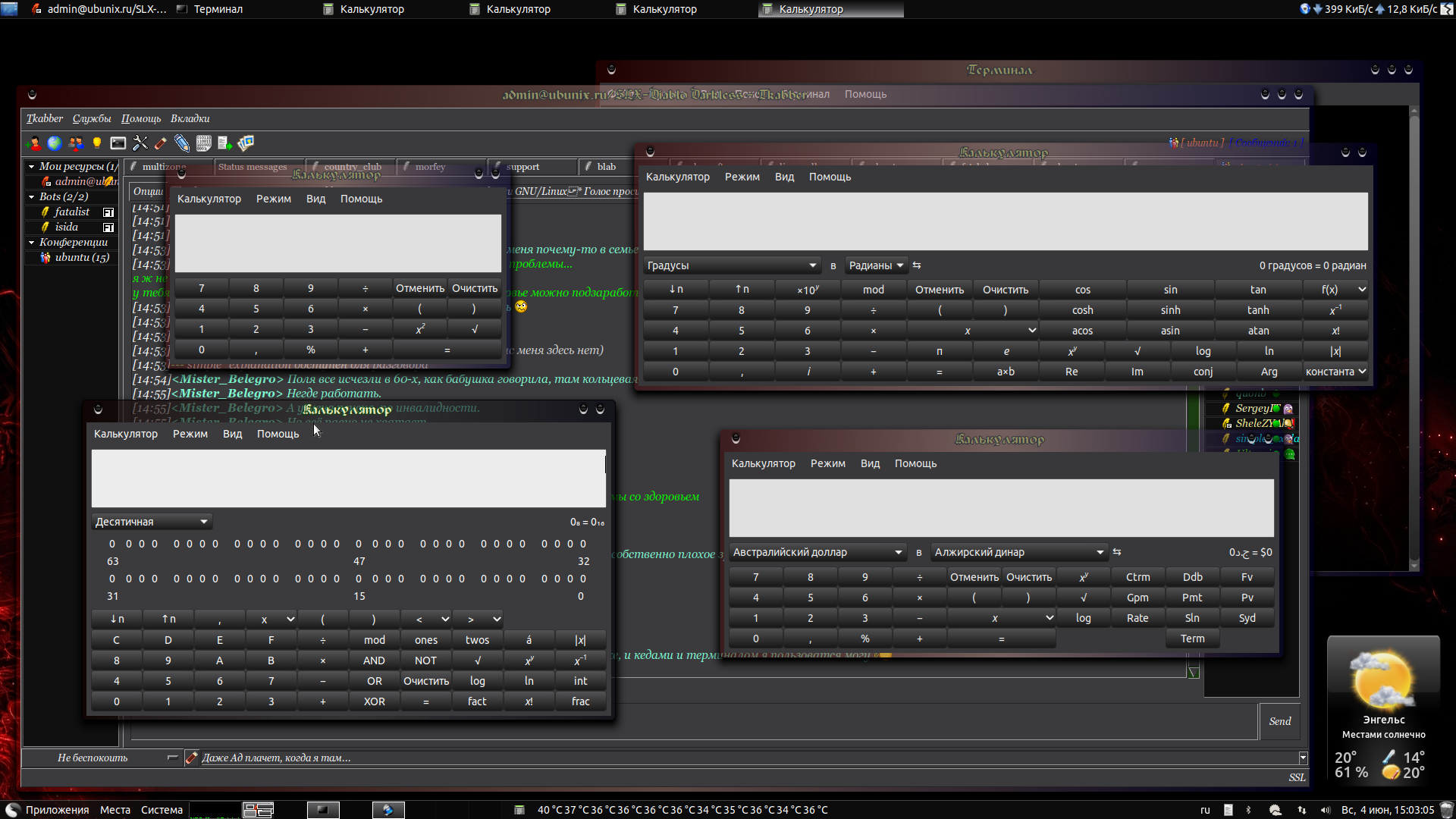1456x819 pixels.
Task: Open the console window toolbar icon
Action: pos(118,143)
